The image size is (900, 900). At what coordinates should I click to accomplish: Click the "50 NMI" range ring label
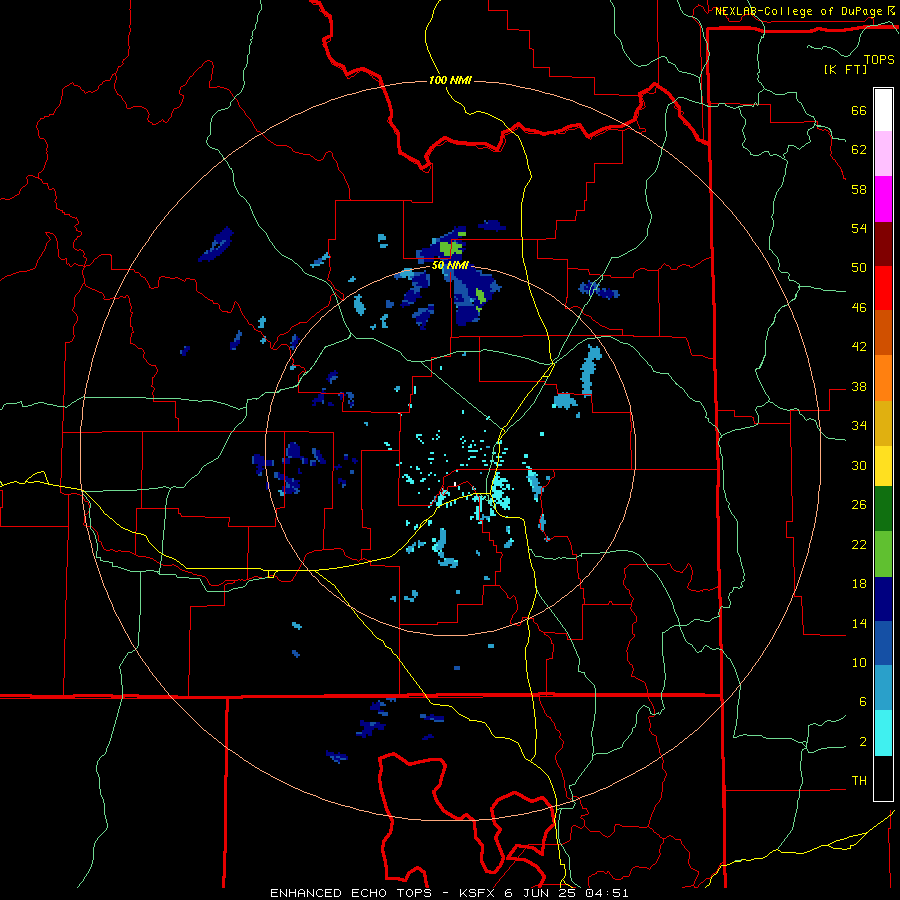(x=451, y=266)
